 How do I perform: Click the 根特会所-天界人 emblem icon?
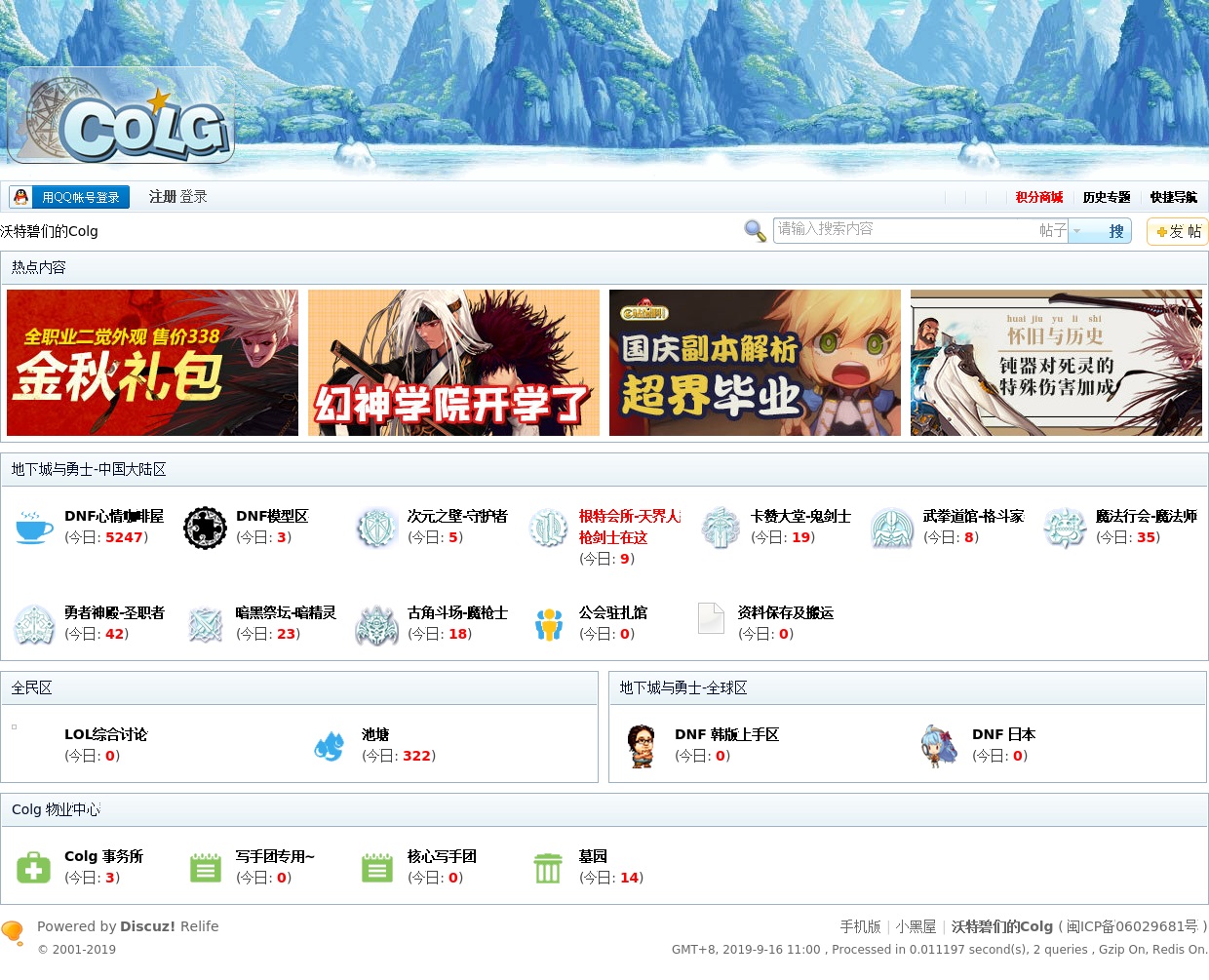point(548,528)
